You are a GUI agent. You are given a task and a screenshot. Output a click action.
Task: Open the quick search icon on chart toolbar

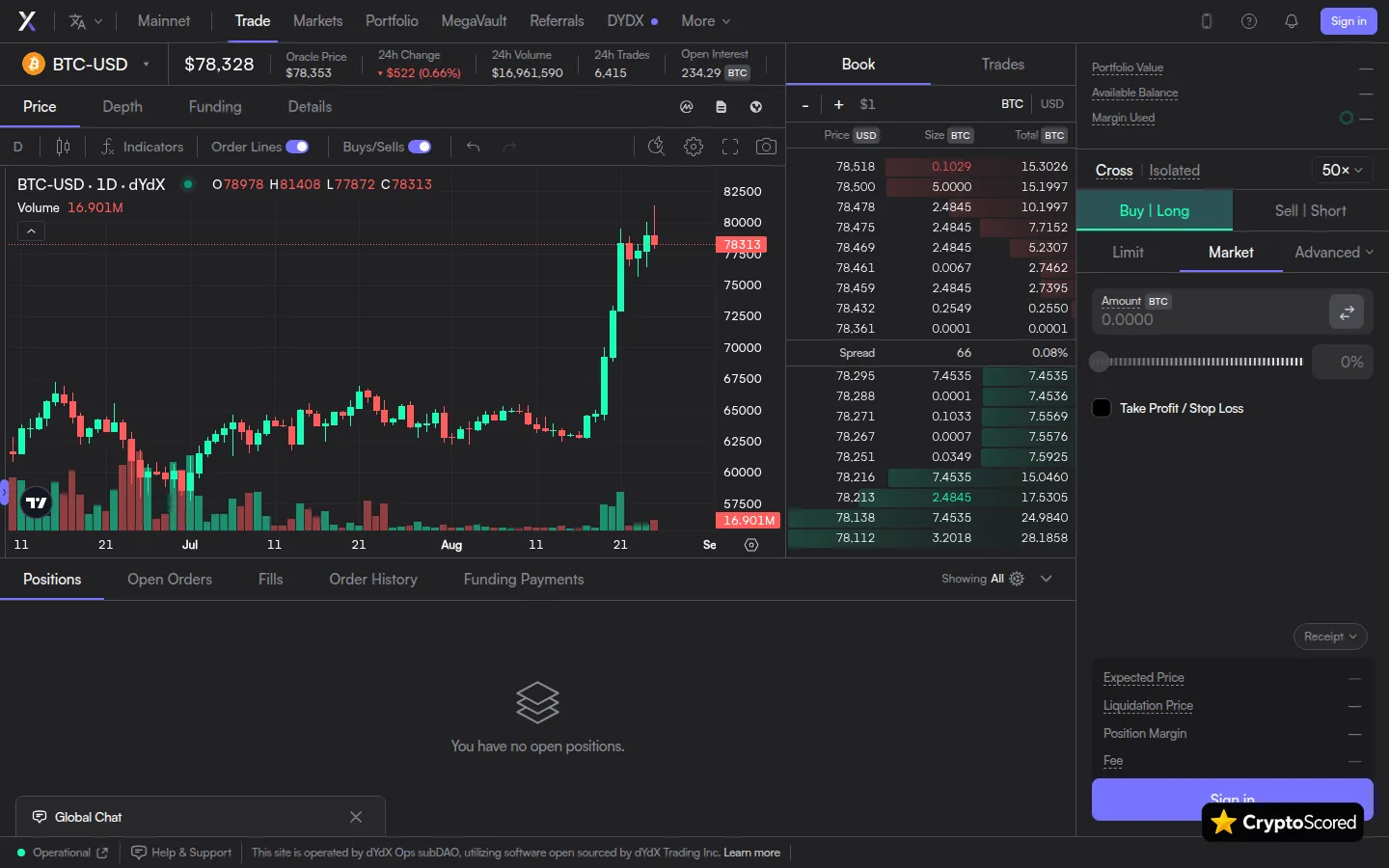pyautogui.click(x=656, y=147)
